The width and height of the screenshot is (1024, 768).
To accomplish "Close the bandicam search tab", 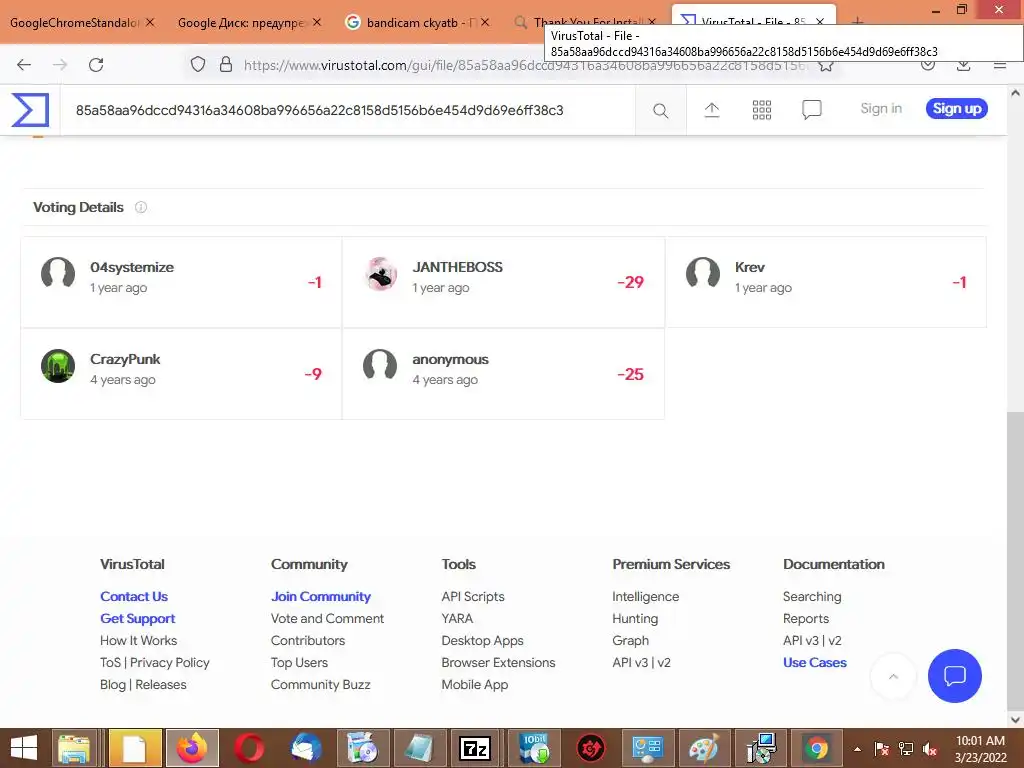I will coord(485,22).
